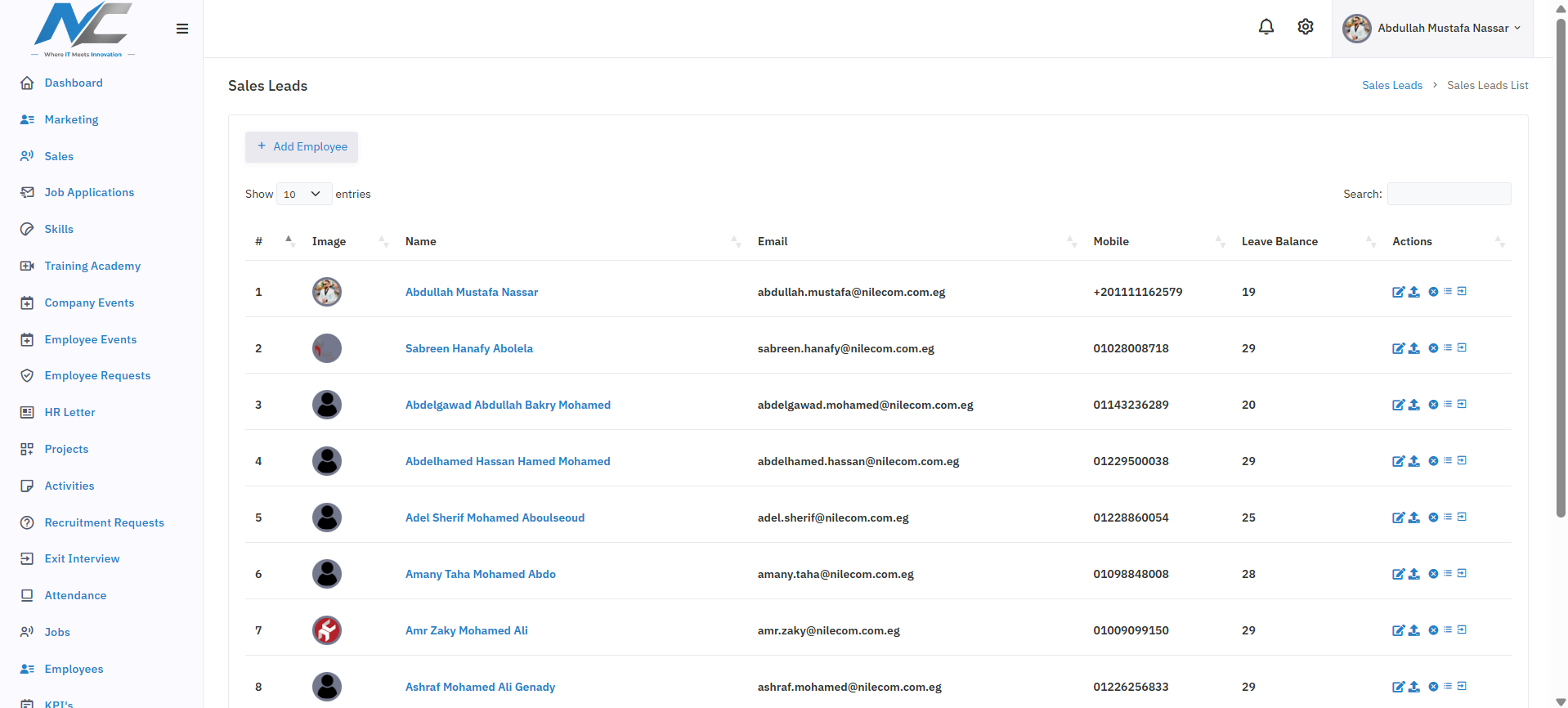This screenshot has width=1568, height=708.
Task: Expand the Abdullah Mustafa Nassar user menu
Action: point(1432,29)
